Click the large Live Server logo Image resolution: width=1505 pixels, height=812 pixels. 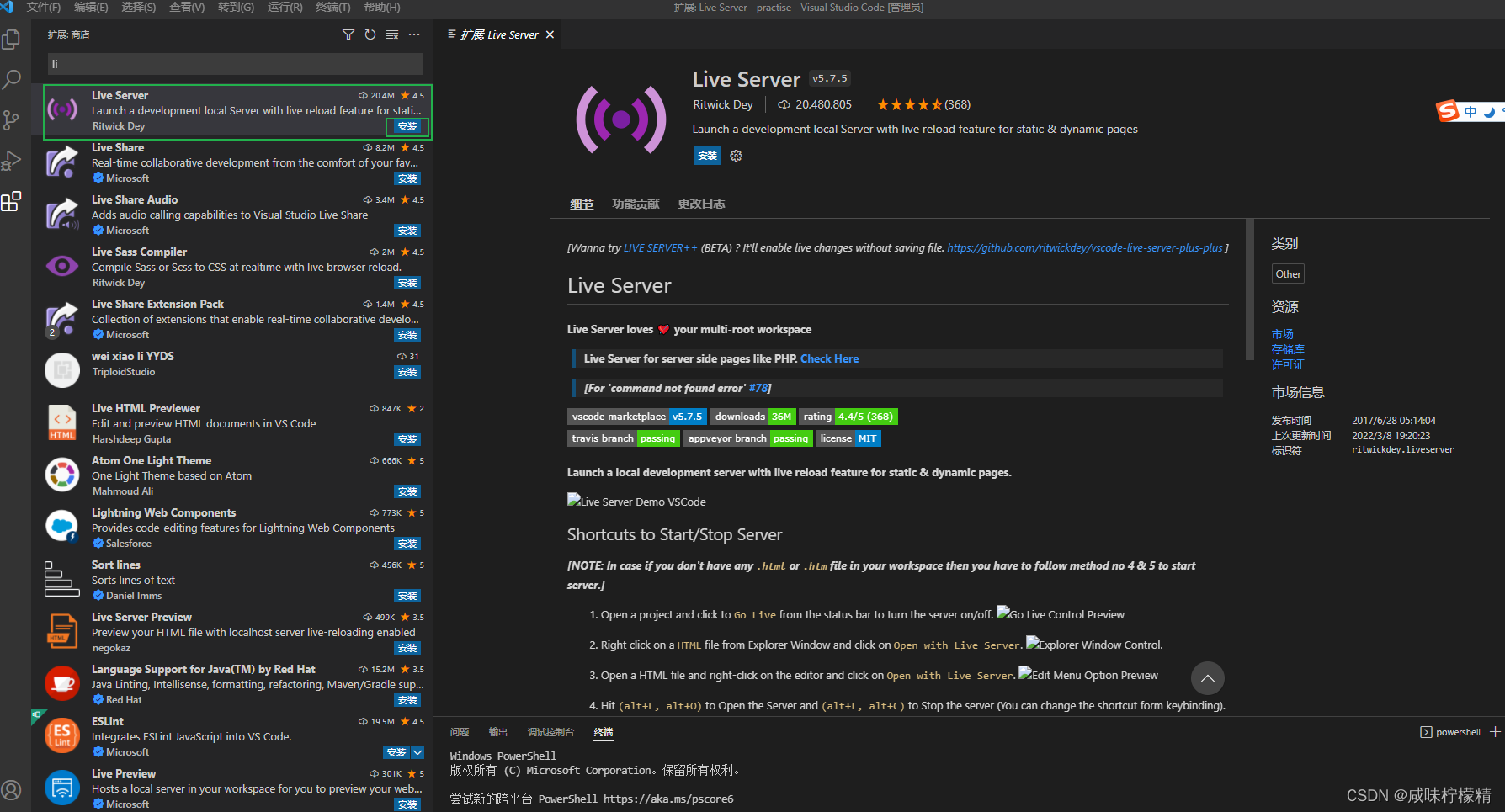(621, 119)
